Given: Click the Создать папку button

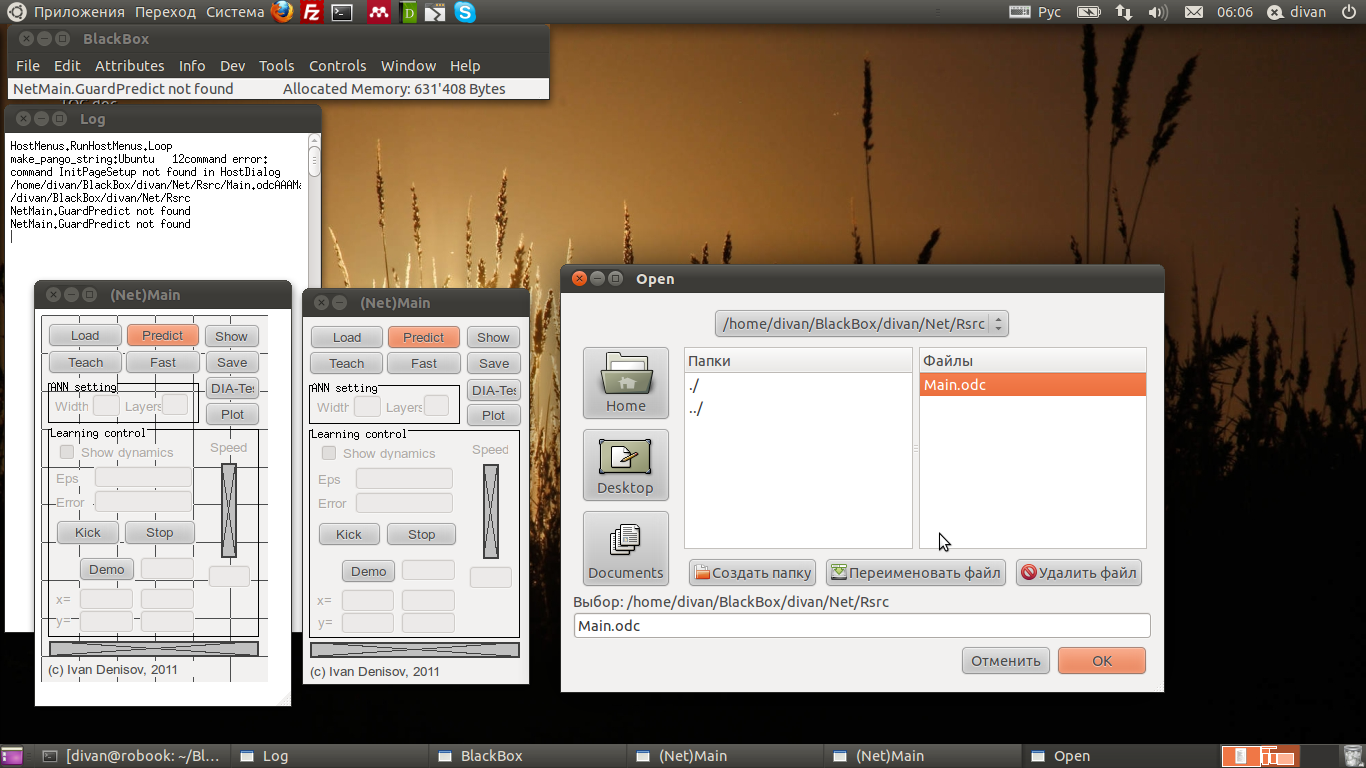Looking at the screenshot, I should tap(752, 573).
